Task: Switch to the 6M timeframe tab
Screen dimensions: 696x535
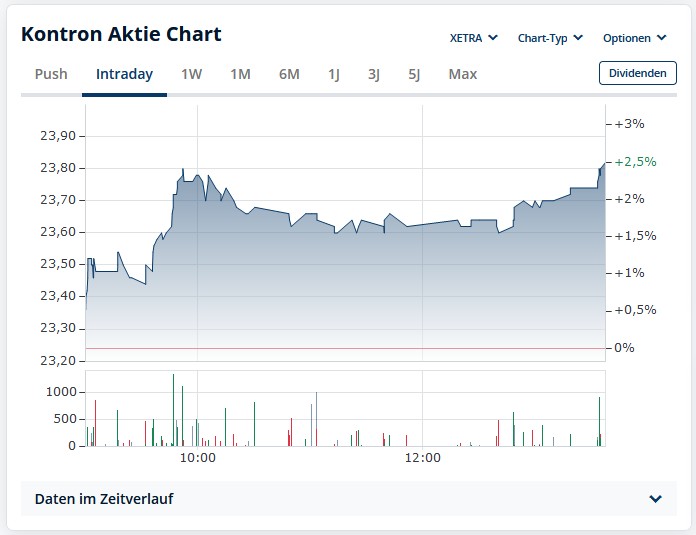Action: click(x=289, y=74)
